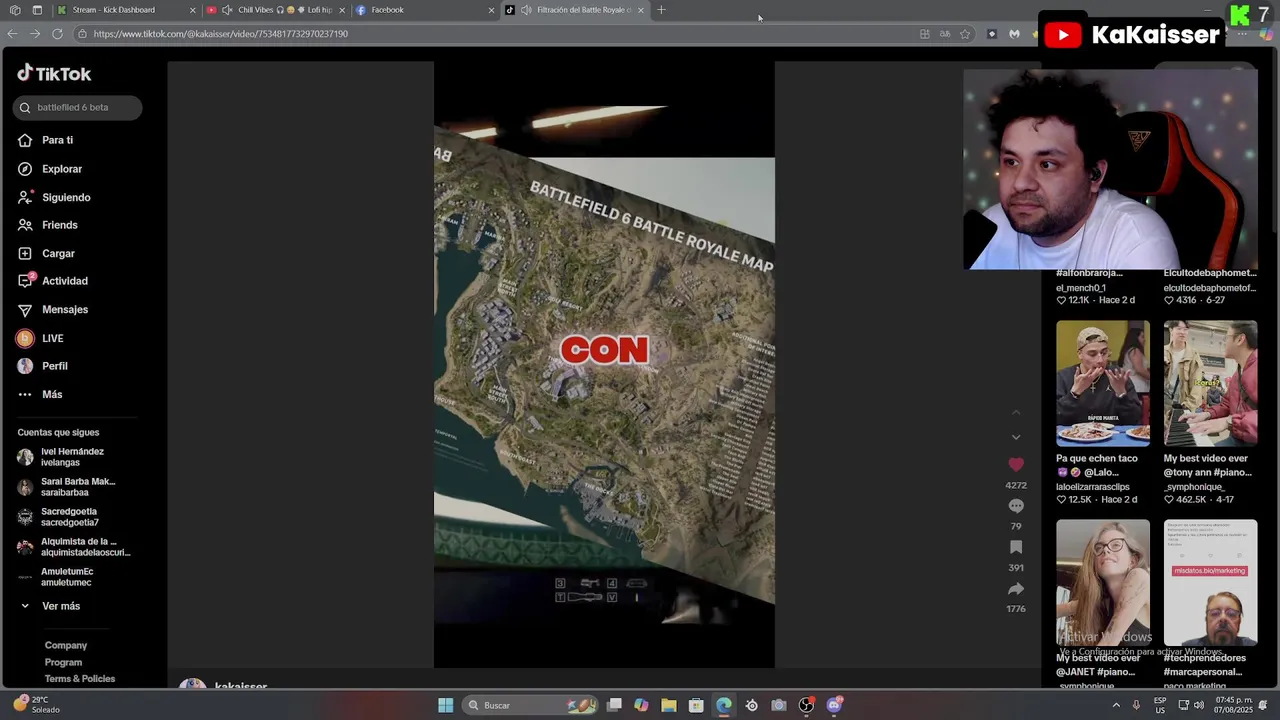The image size is (1280, 720).
Task: Open the Explorar compass section
Action: pos(50,169)
